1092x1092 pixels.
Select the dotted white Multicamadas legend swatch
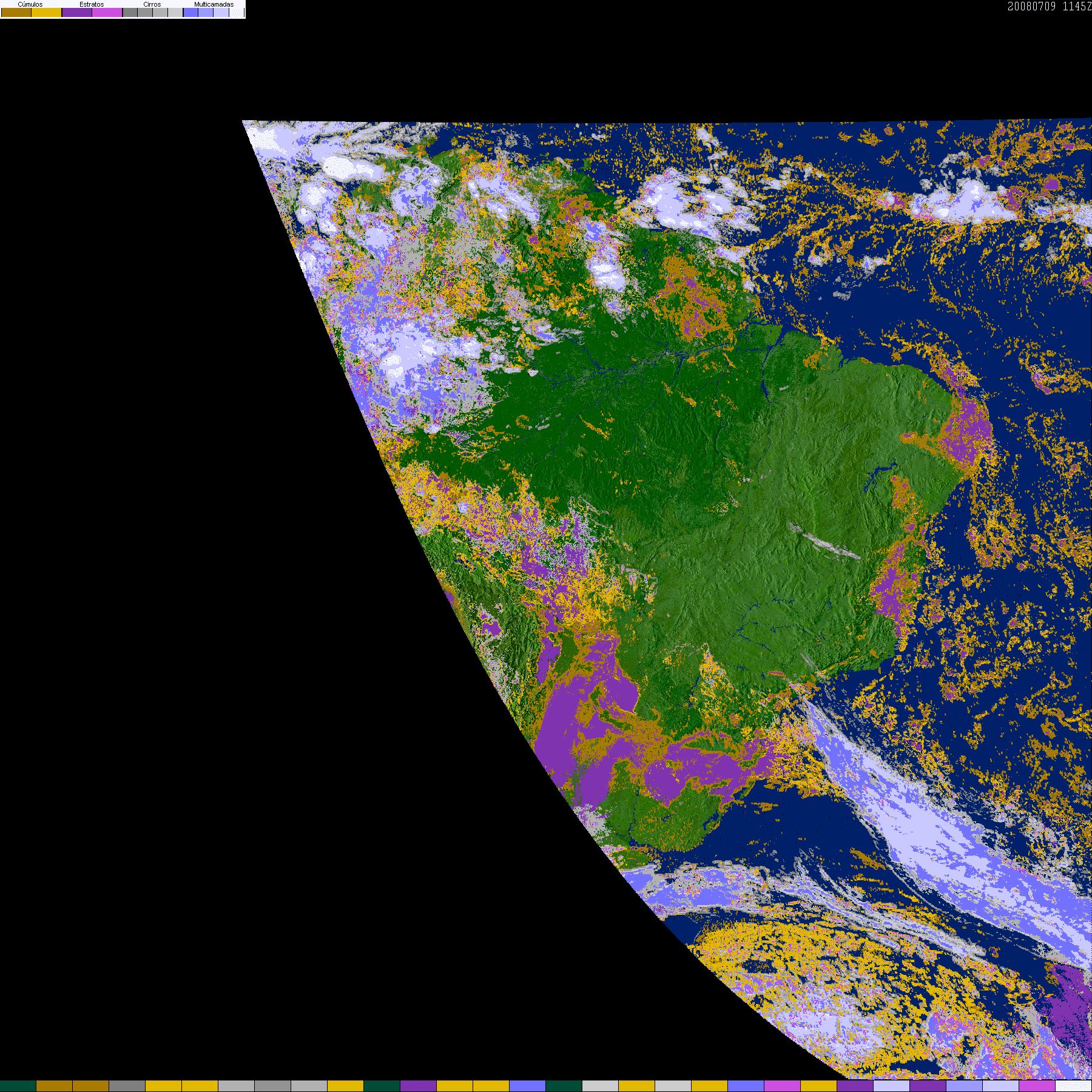coord(237,12)
